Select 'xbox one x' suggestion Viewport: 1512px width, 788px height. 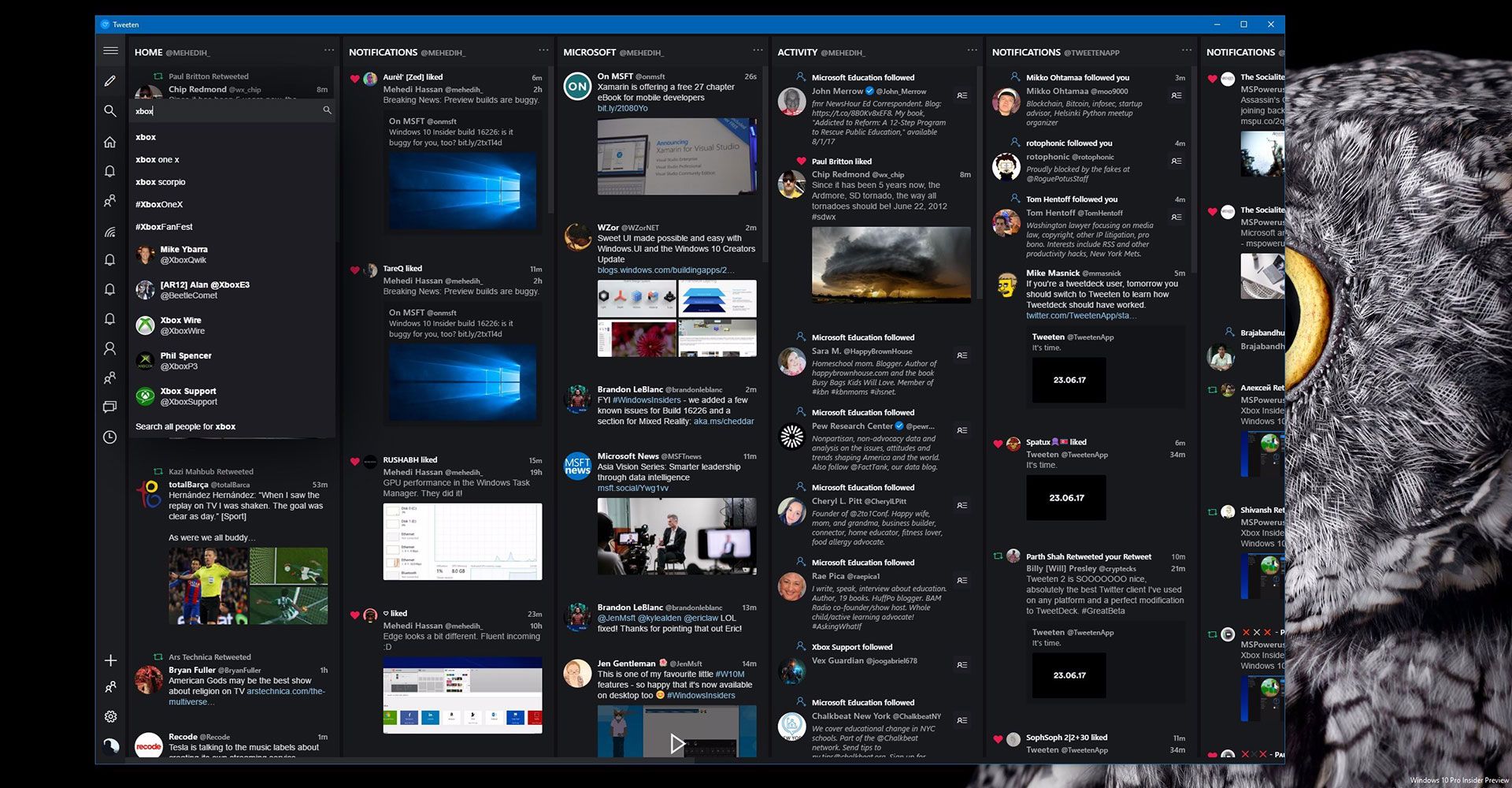coord(232,159)
